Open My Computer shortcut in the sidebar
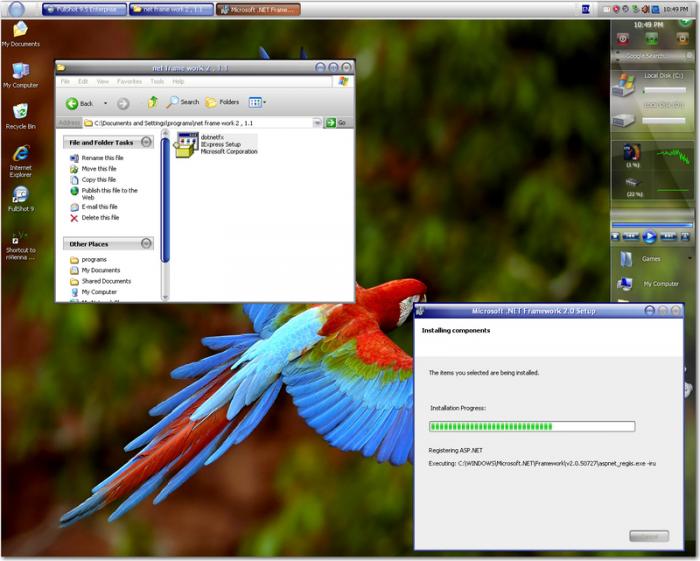Image resolution: width=700 pixels, height=561 pixels. (648, 284)
